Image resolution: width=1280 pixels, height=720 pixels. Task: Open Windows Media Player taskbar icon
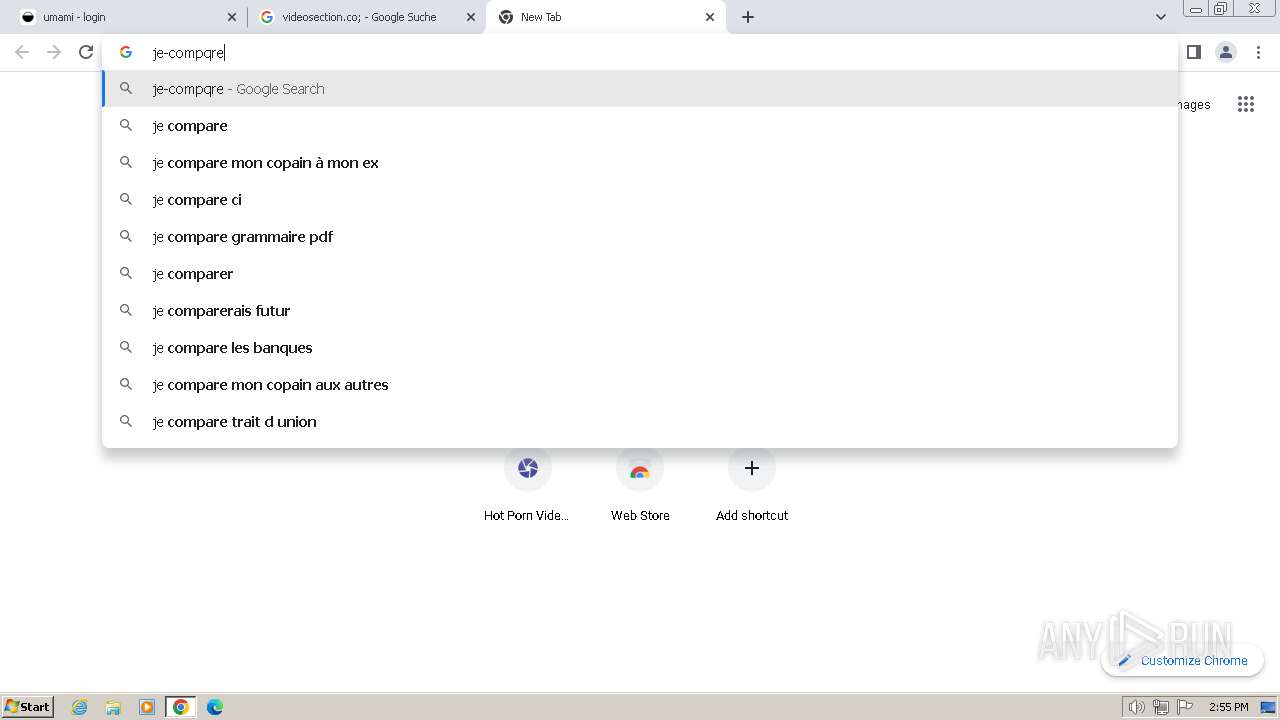pyautogui.click(x=147, y=707)
